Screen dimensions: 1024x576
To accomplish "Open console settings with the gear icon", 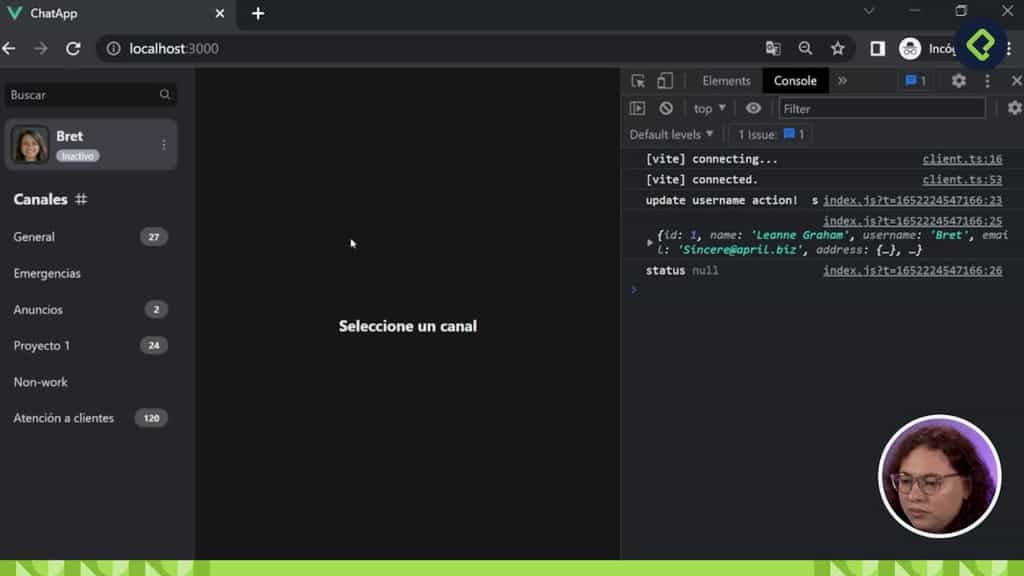I will tap(1014, 107).
